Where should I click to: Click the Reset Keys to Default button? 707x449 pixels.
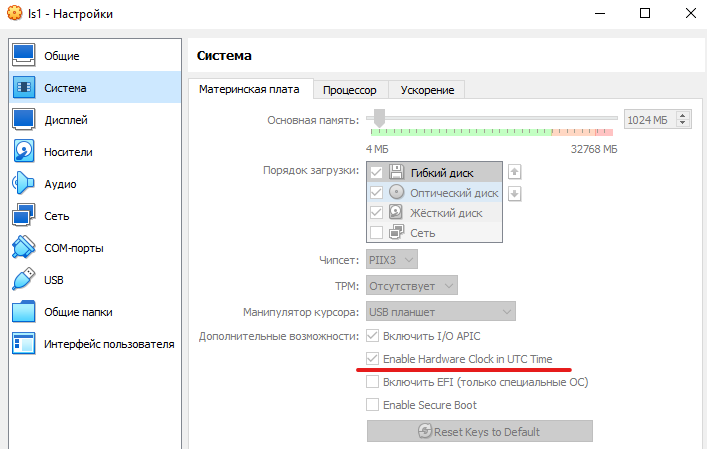(x=480, y=432)
